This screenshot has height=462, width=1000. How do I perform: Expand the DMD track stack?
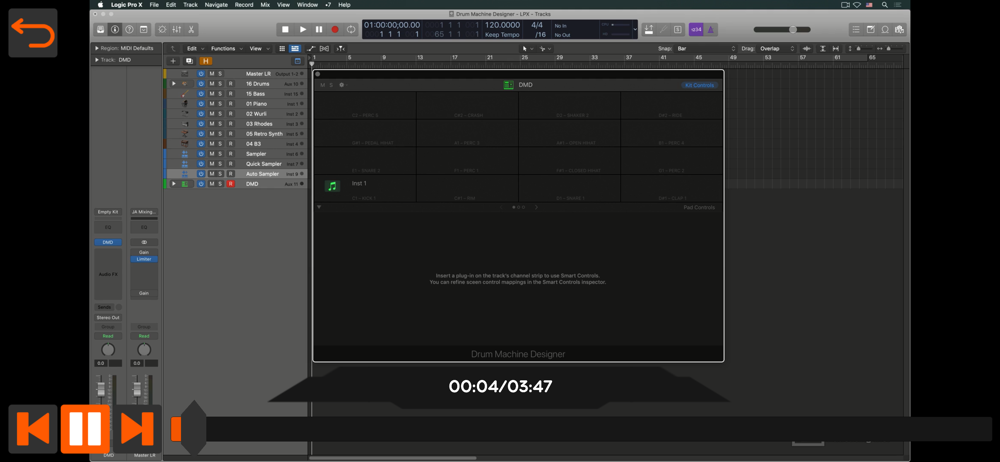click(x=173, y=184)
